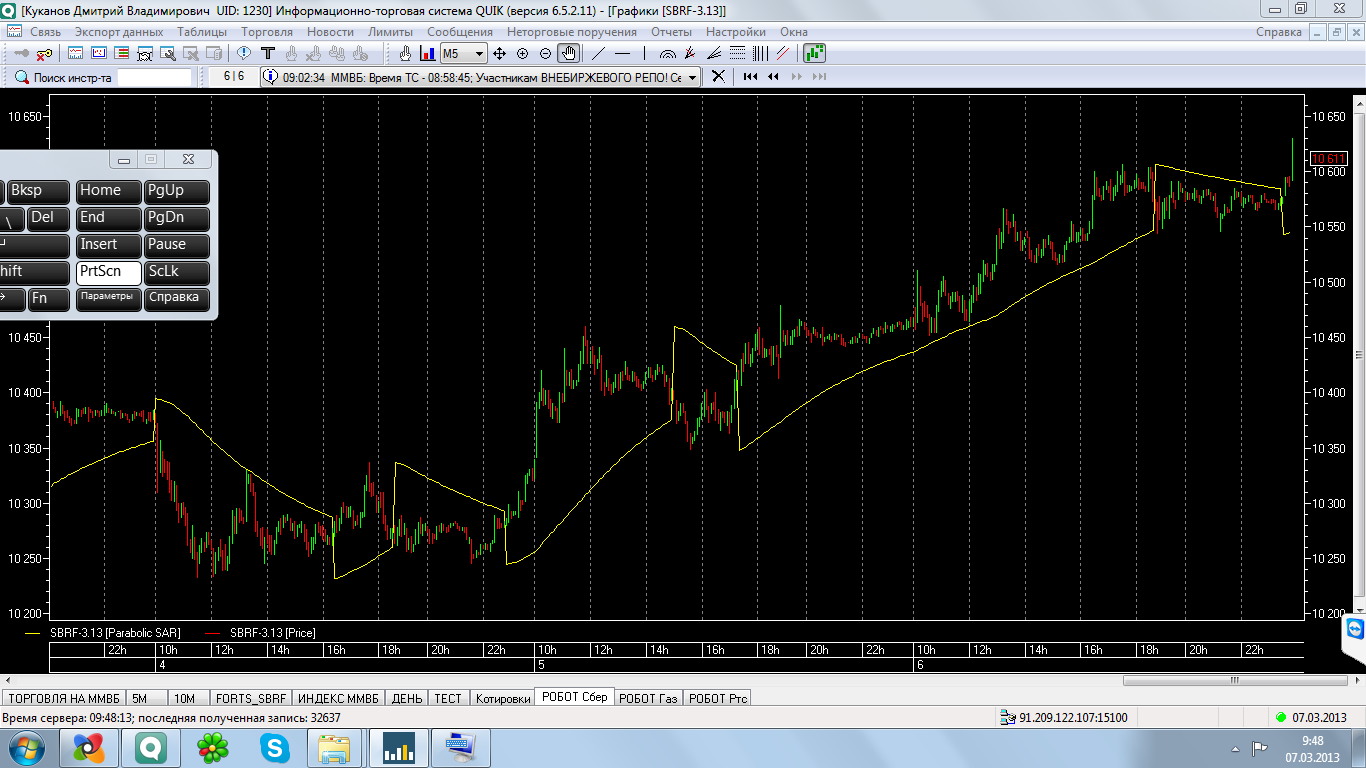
Task: Click on-screen keyboard Справка button
Action: tap(177, 298)
